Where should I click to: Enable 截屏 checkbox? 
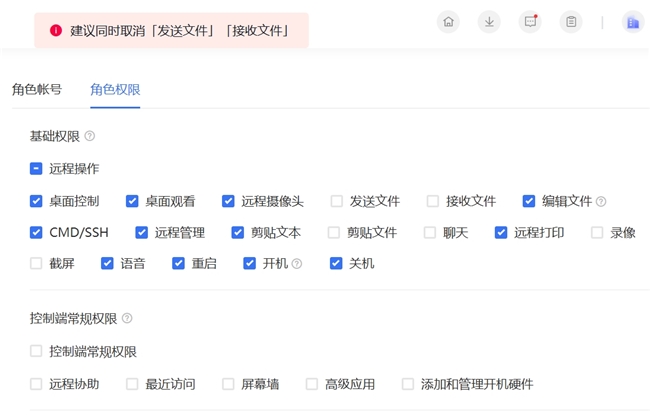(x=36, y=263)
